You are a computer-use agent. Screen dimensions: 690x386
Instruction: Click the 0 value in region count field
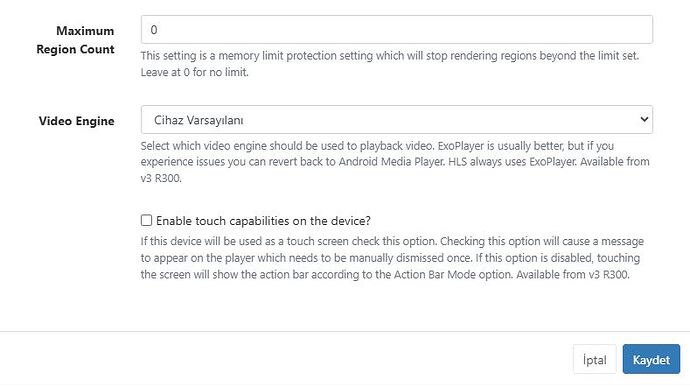coord(154,29)
